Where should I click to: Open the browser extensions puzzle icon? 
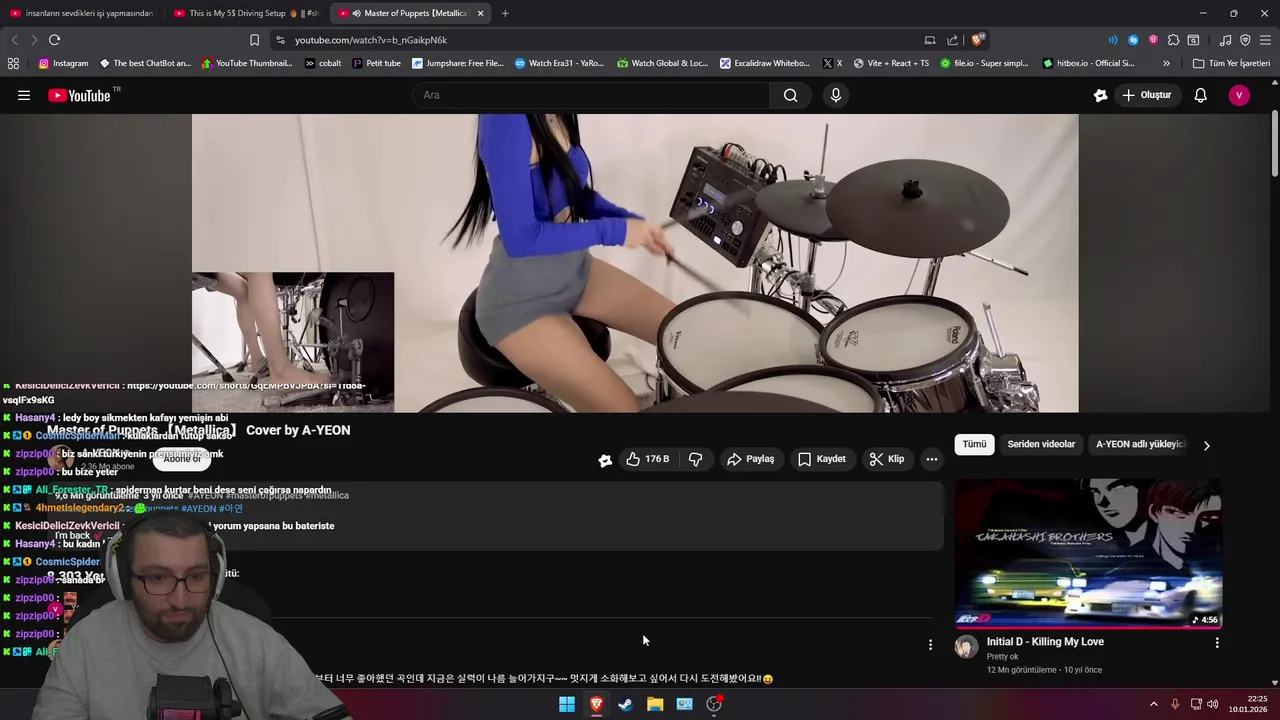(1173, 40)
